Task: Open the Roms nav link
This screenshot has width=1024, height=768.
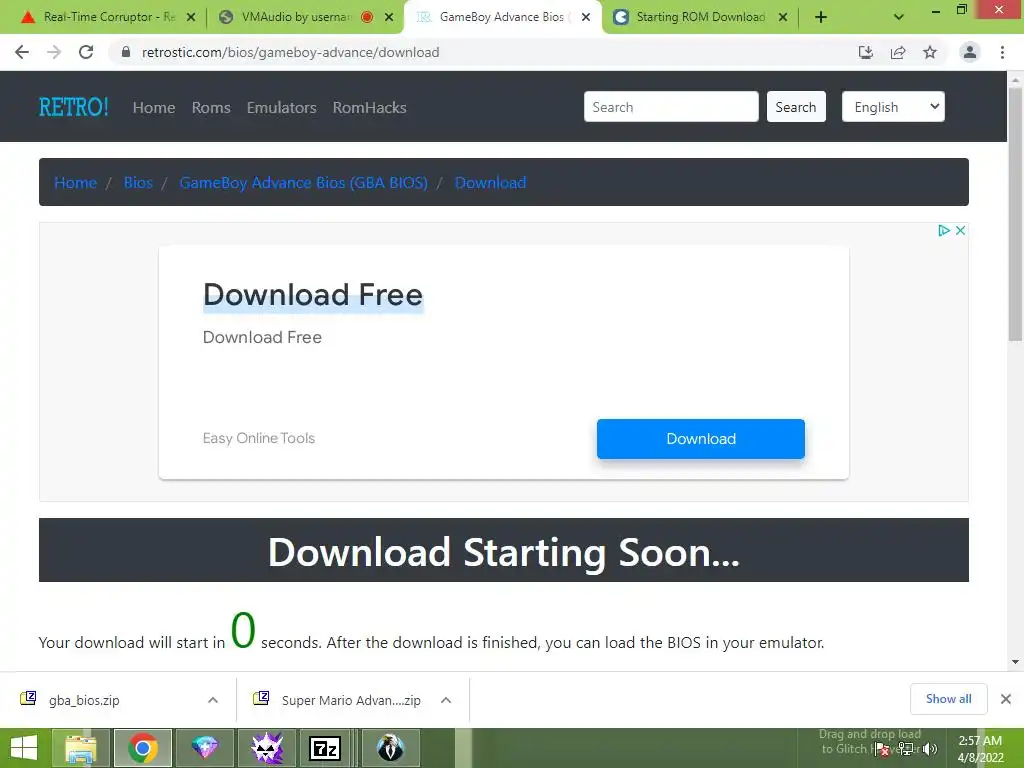Action: pyautogui.click(x=211, y=108)
